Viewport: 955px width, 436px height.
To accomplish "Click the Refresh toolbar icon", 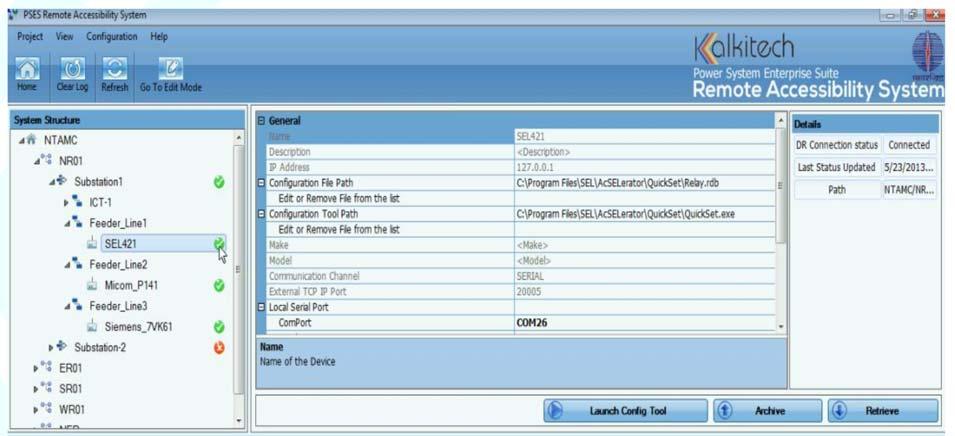I will [x=115, y=68].
